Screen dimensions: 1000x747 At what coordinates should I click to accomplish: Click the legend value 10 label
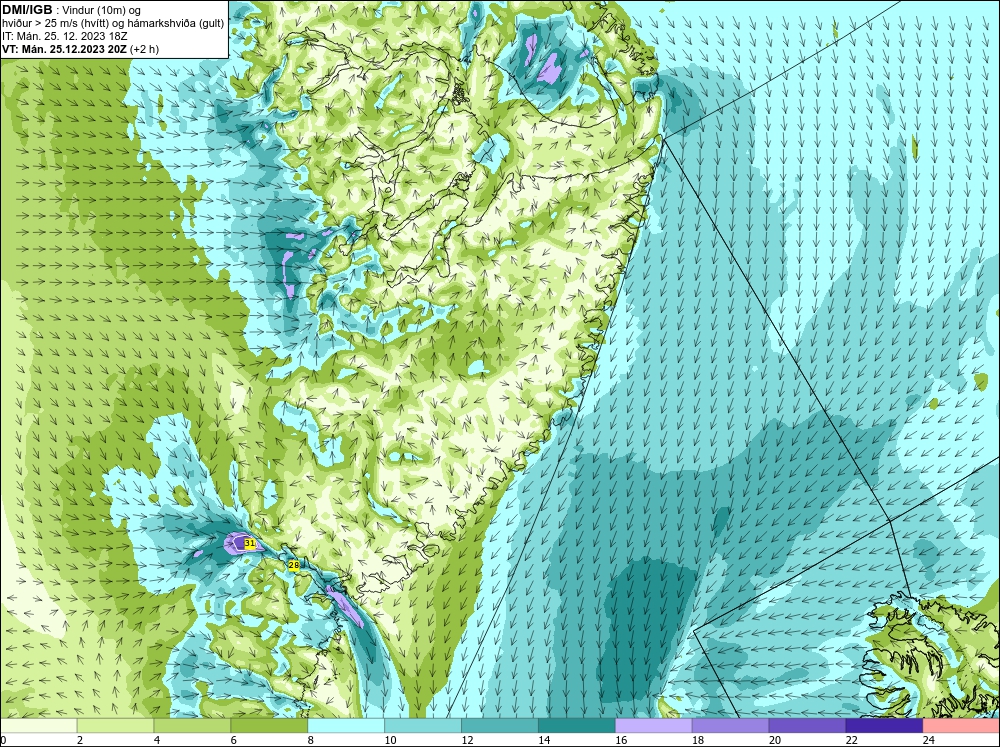tap(390, 740)
